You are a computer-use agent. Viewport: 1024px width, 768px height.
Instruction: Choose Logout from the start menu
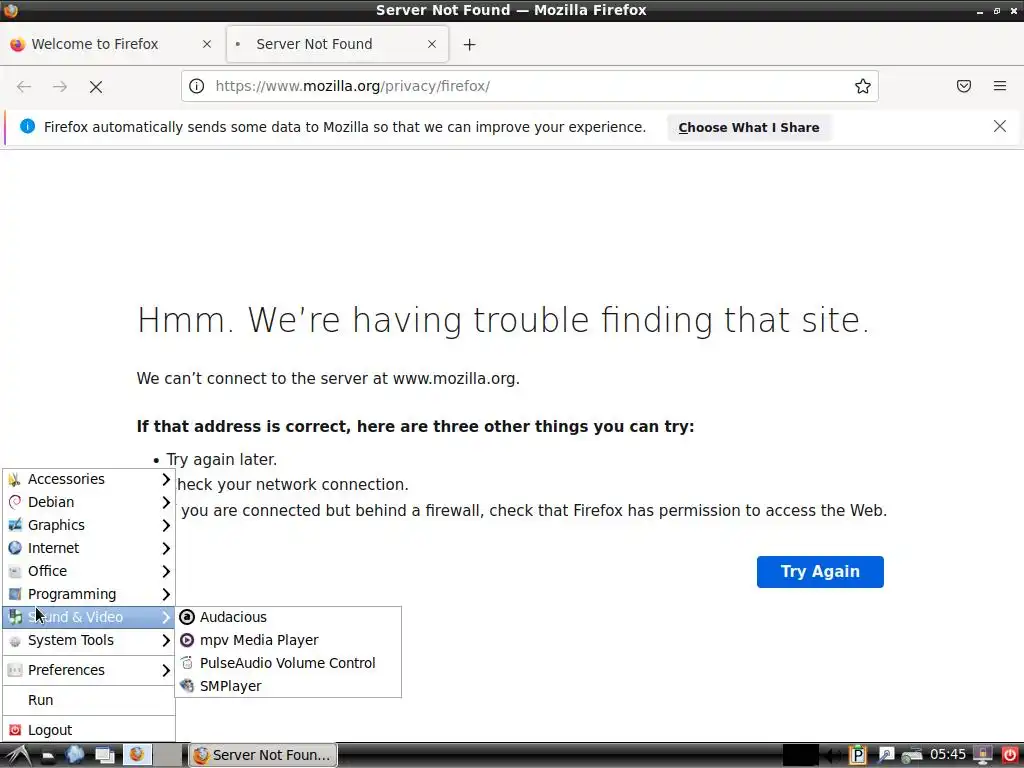coord(89,730)
